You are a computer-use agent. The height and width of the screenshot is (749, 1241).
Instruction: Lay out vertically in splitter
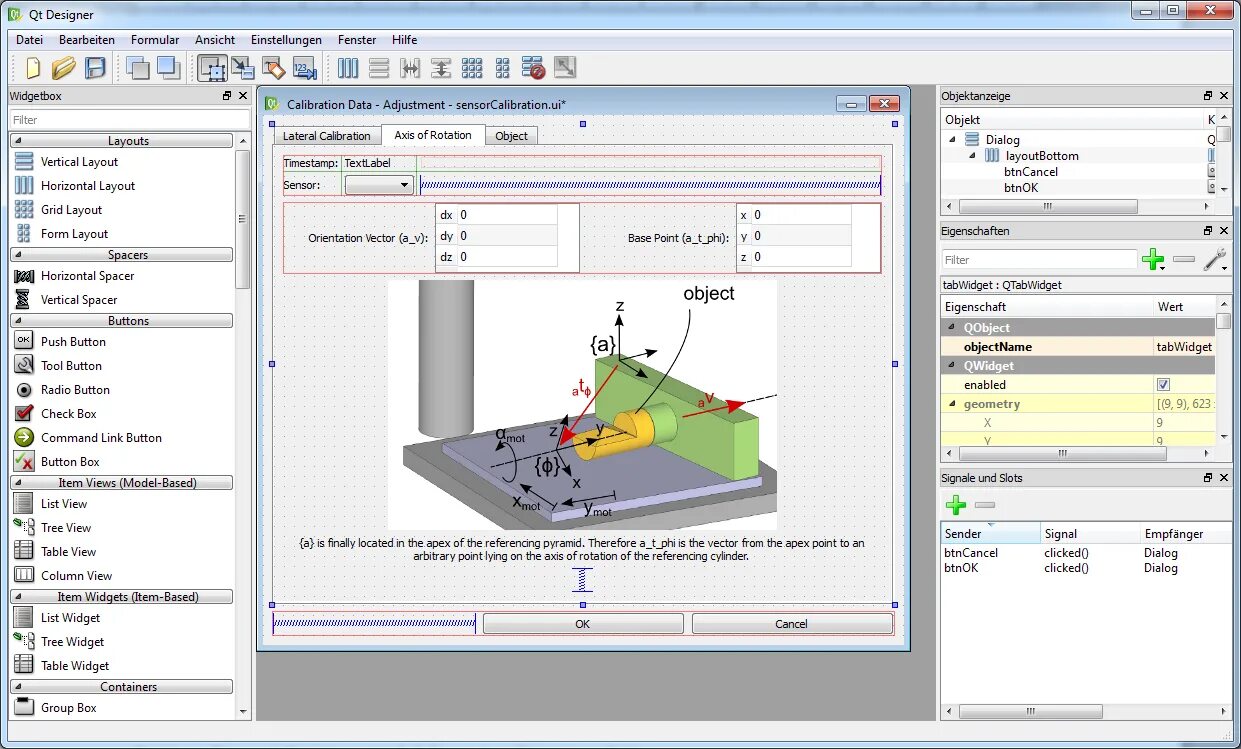tap(441, 68)
